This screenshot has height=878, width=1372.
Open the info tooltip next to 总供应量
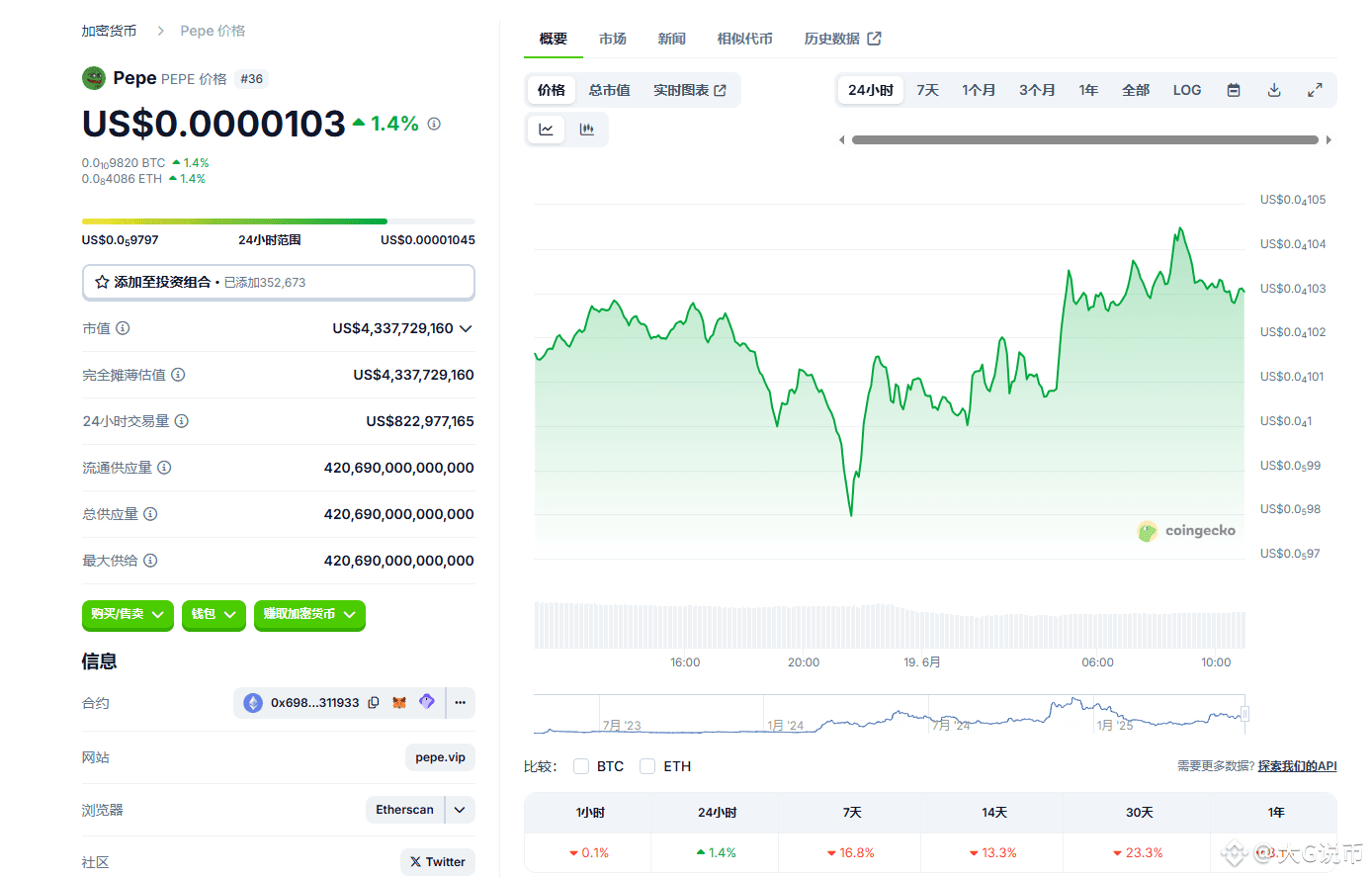(150, 514)
